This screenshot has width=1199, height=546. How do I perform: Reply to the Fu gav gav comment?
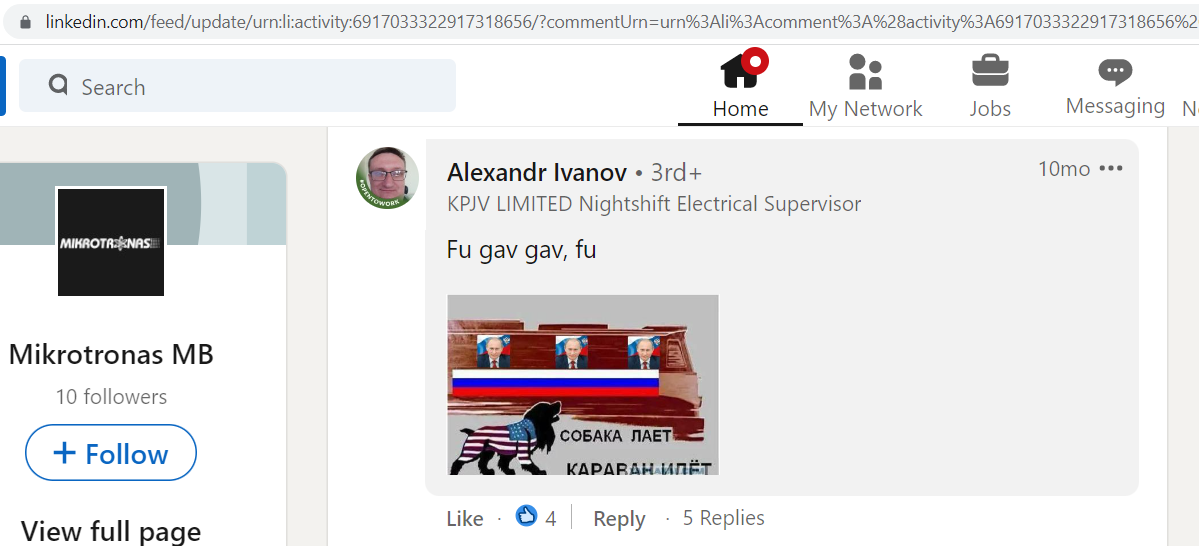point(619,518)
